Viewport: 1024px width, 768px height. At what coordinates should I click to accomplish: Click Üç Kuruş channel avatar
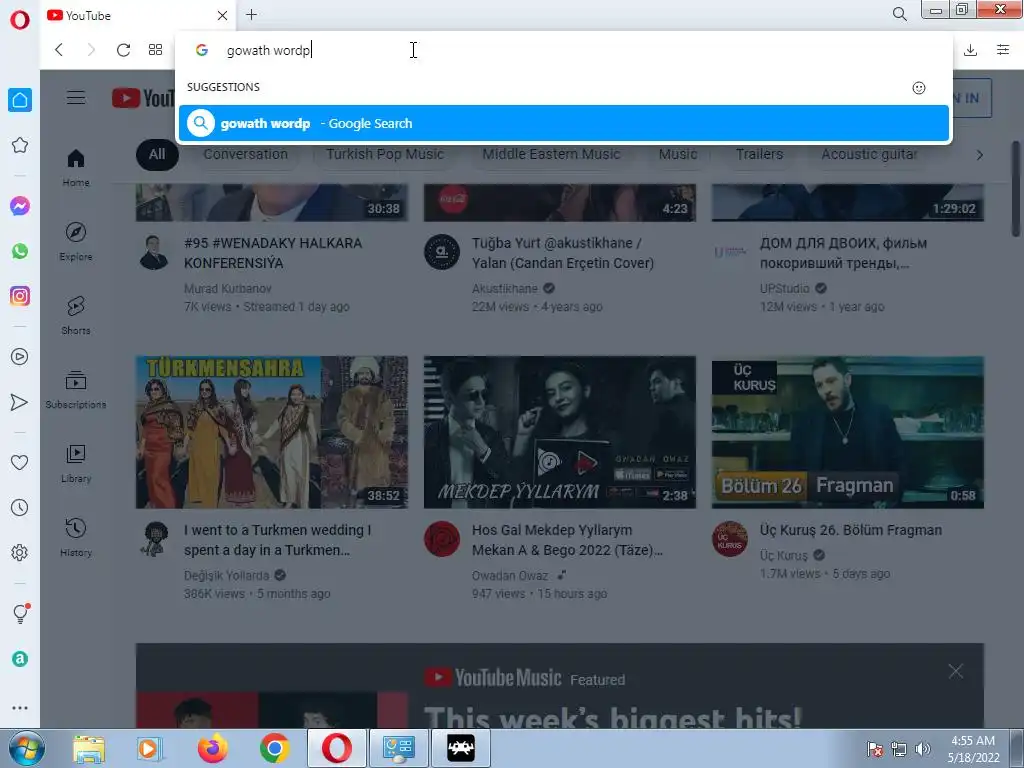[x=729, y=539]
